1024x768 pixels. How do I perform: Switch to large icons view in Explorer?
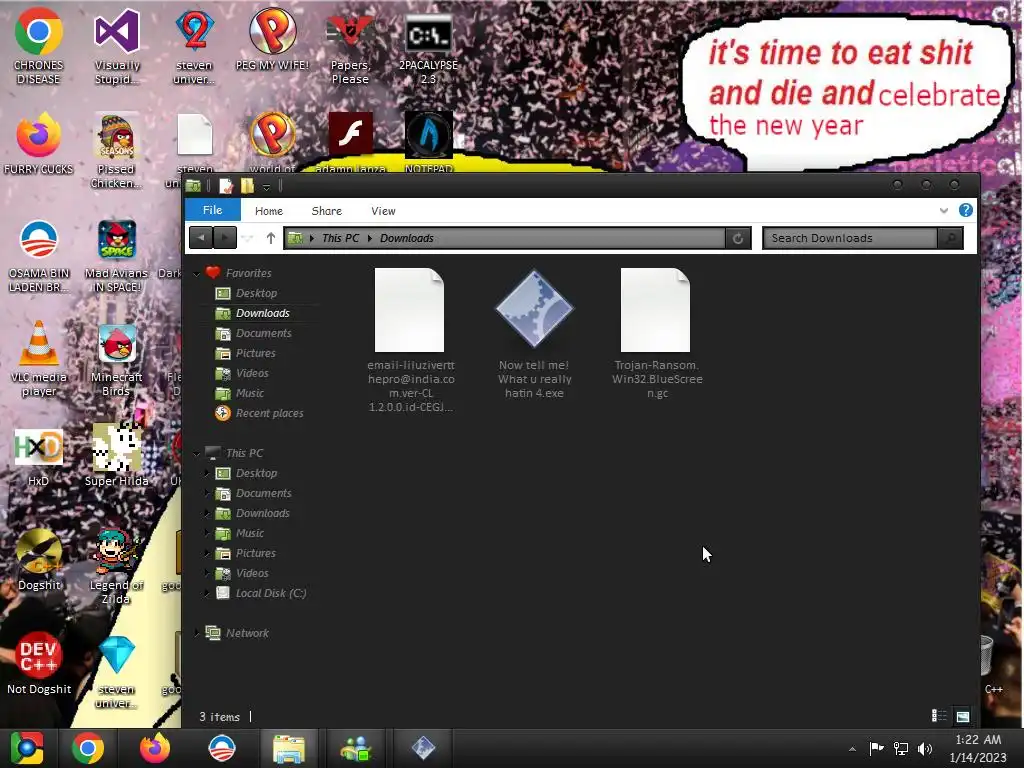pyautogui.click(x=963, y=716)
